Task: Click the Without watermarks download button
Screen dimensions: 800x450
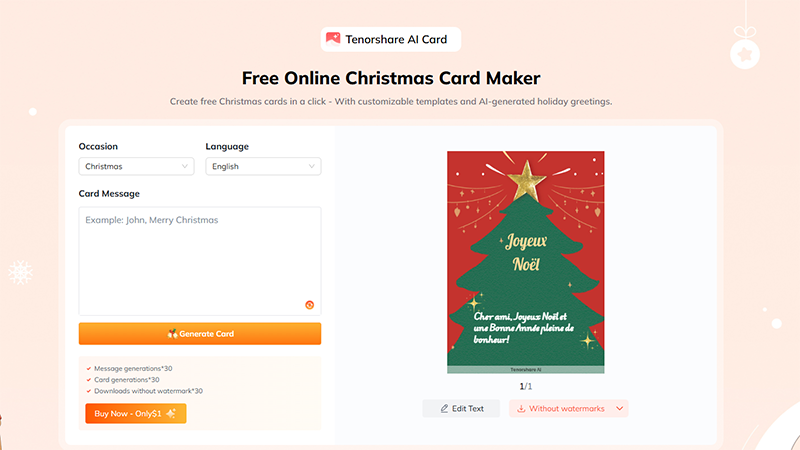Action: click(x=560, y=409)
